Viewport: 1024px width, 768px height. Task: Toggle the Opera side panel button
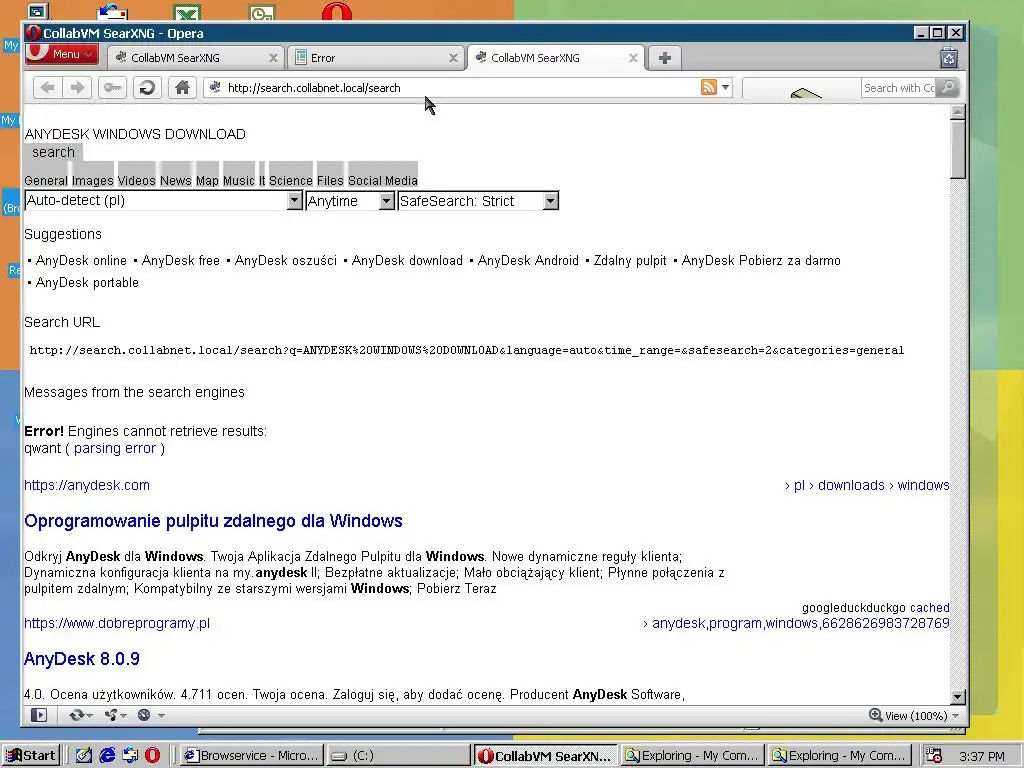click(39, 715)
